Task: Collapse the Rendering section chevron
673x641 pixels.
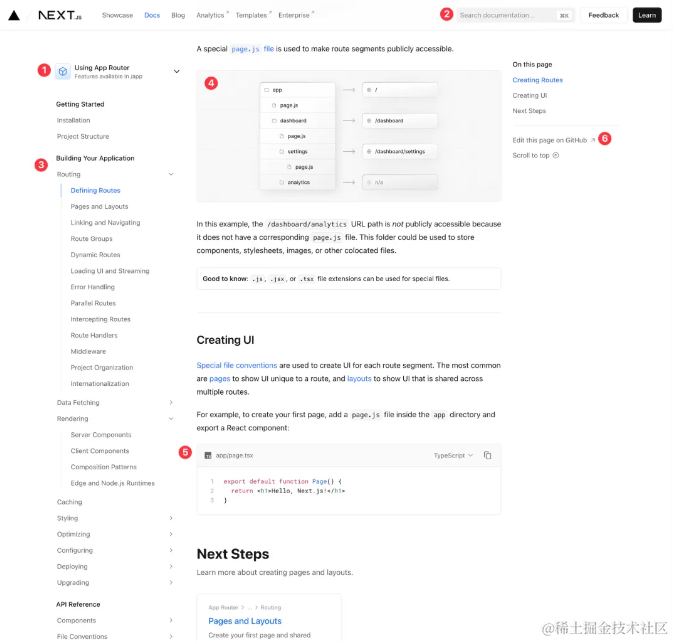Action: [171, 419]
